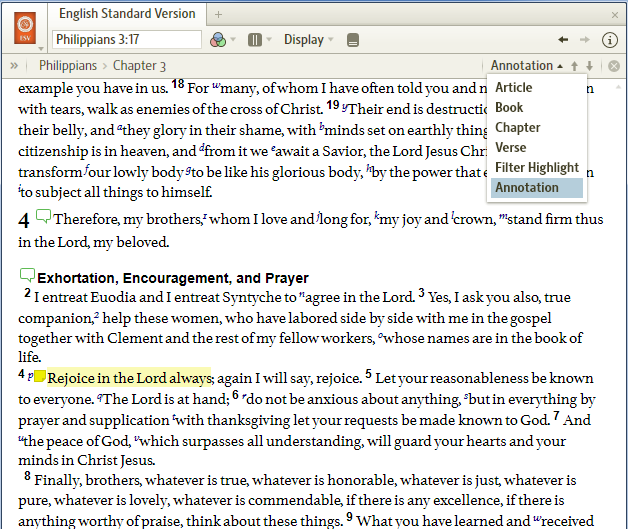Choose Filter Highlight from the navigation menu
This screenshot has width=628, height=529.
pos(537,167)
